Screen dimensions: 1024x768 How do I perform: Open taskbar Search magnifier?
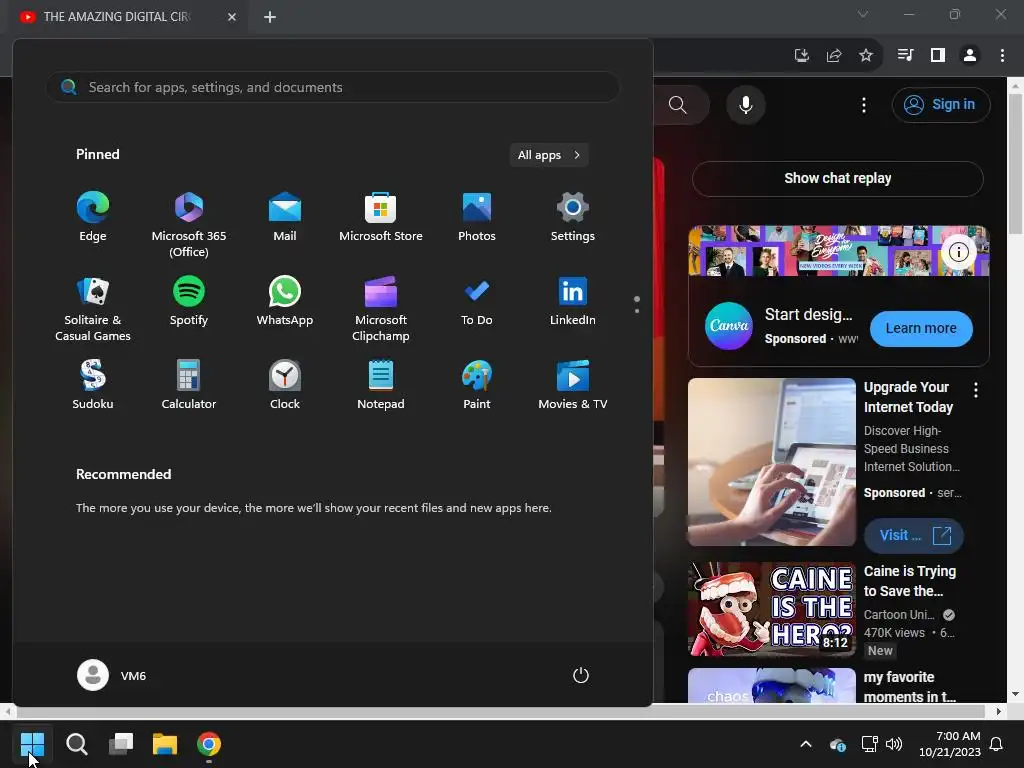[x=76, y=744]
